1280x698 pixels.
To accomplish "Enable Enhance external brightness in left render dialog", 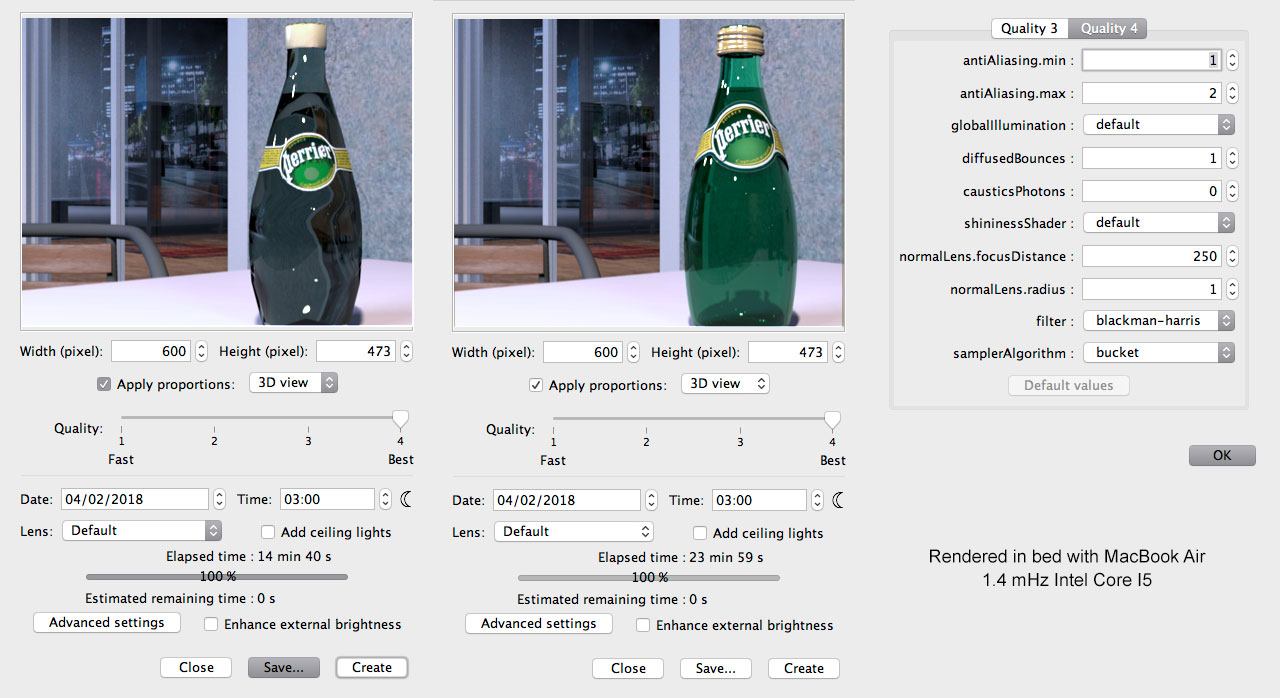I will 211,624.
